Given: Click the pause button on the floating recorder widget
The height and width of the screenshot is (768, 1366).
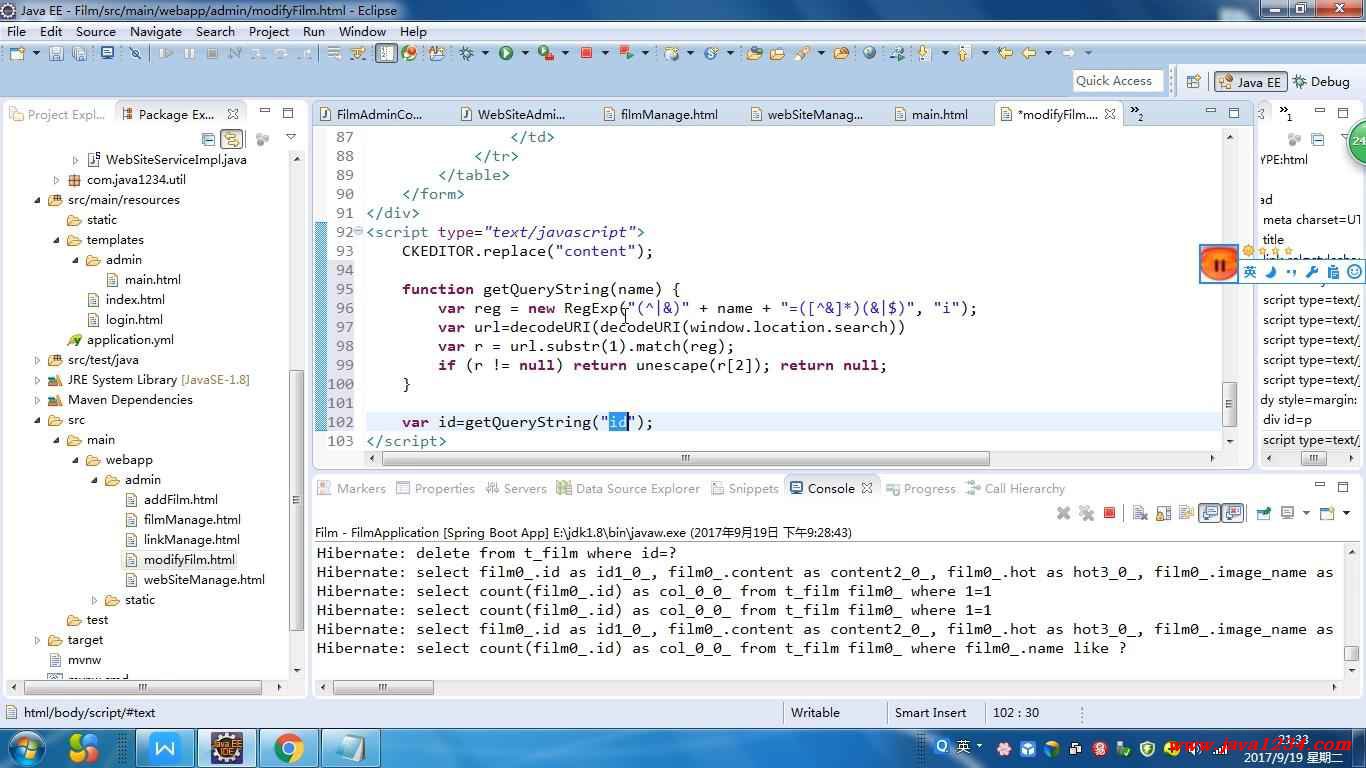Looking at the screenshot, I should [1219, 265].
